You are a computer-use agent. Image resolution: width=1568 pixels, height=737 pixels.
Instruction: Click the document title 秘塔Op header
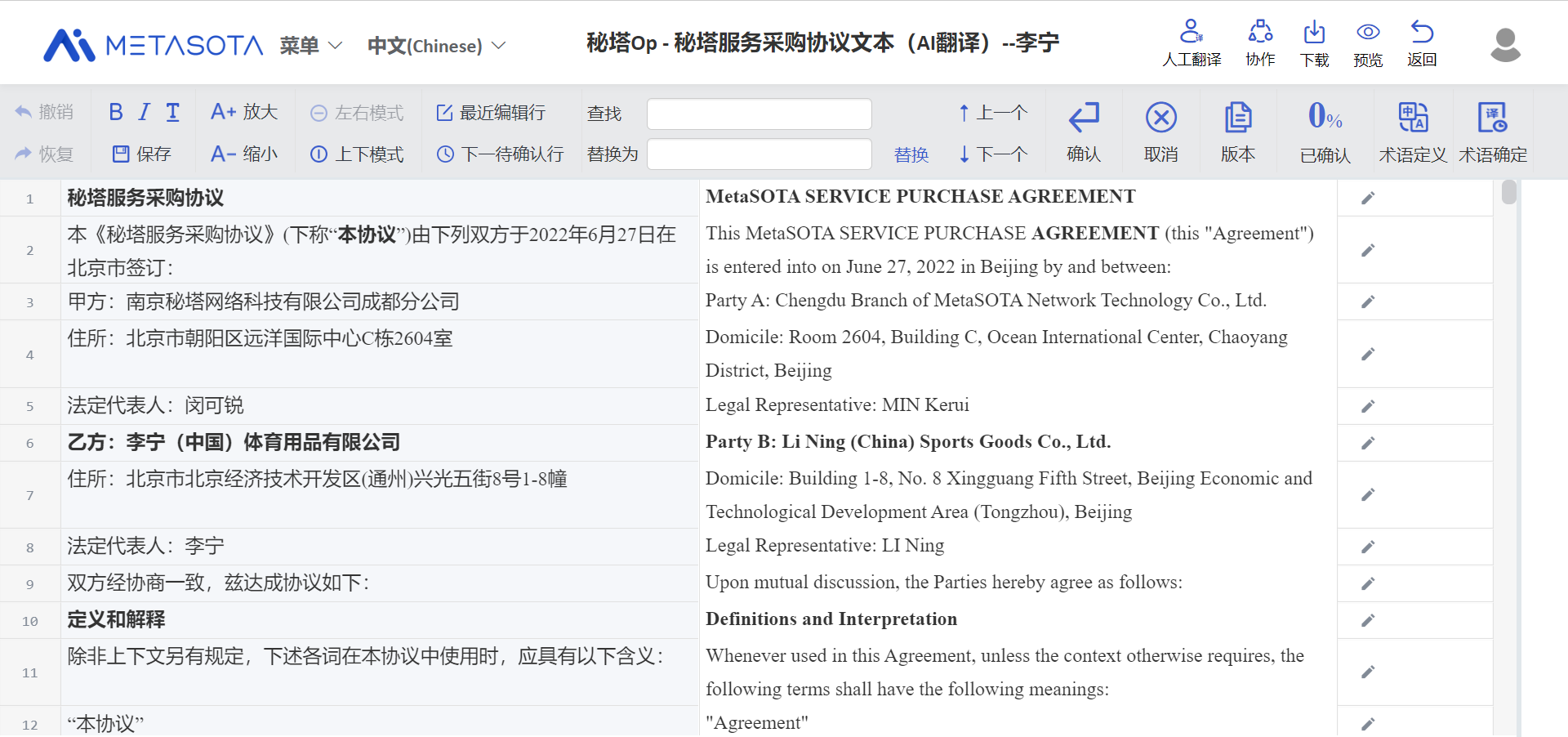tap(822, 42)
